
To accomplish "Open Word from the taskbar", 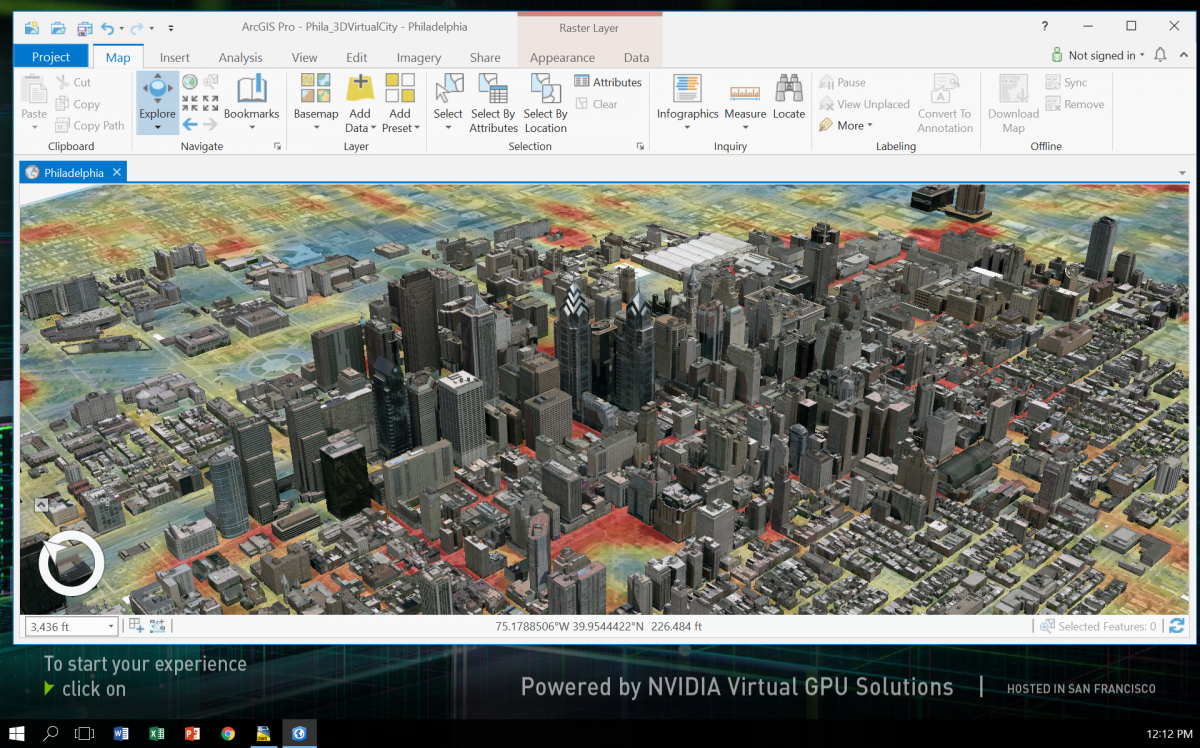I will pos(121,733).
